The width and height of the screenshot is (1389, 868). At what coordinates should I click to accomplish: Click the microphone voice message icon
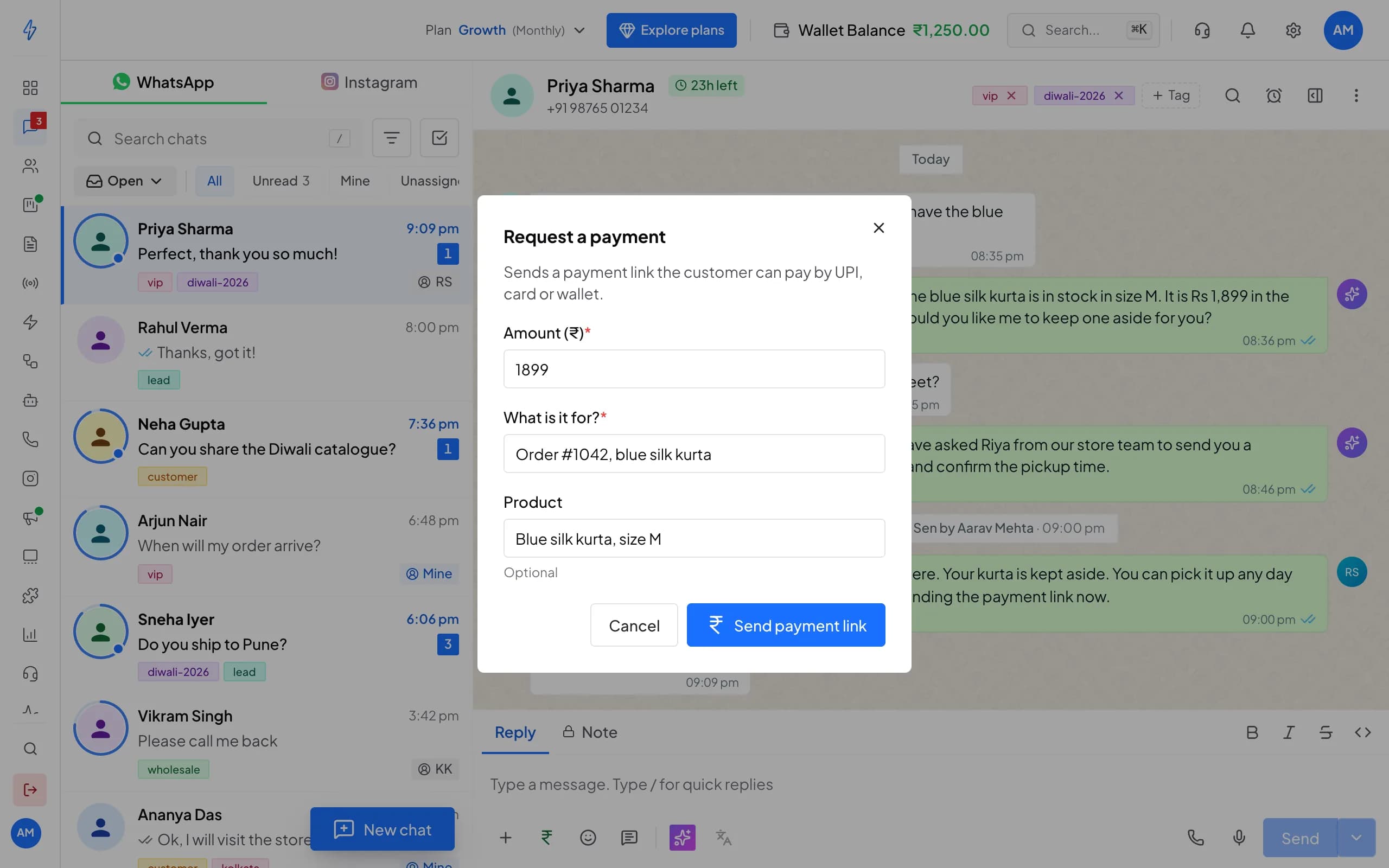(x=1239, y=838)
